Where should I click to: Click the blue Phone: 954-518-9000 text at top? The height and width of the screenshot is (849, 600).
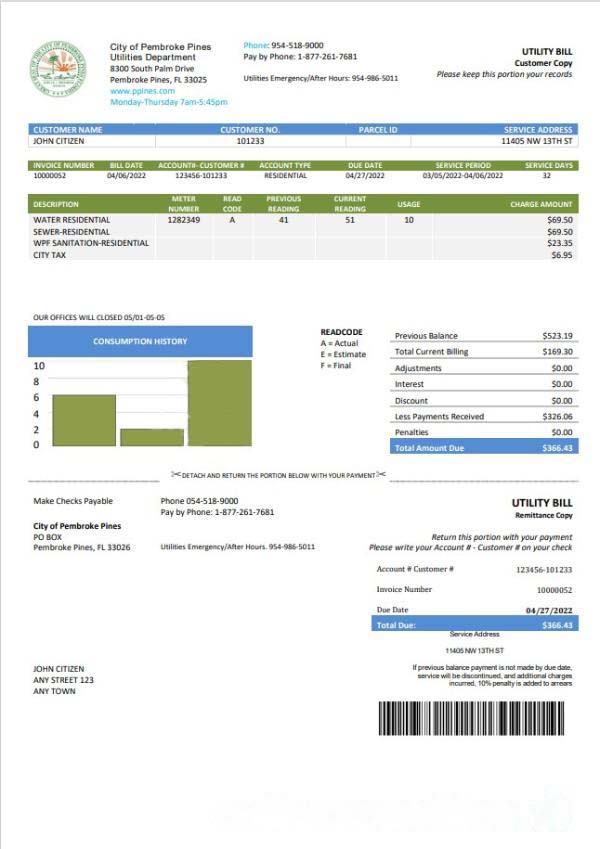(283, 45)
